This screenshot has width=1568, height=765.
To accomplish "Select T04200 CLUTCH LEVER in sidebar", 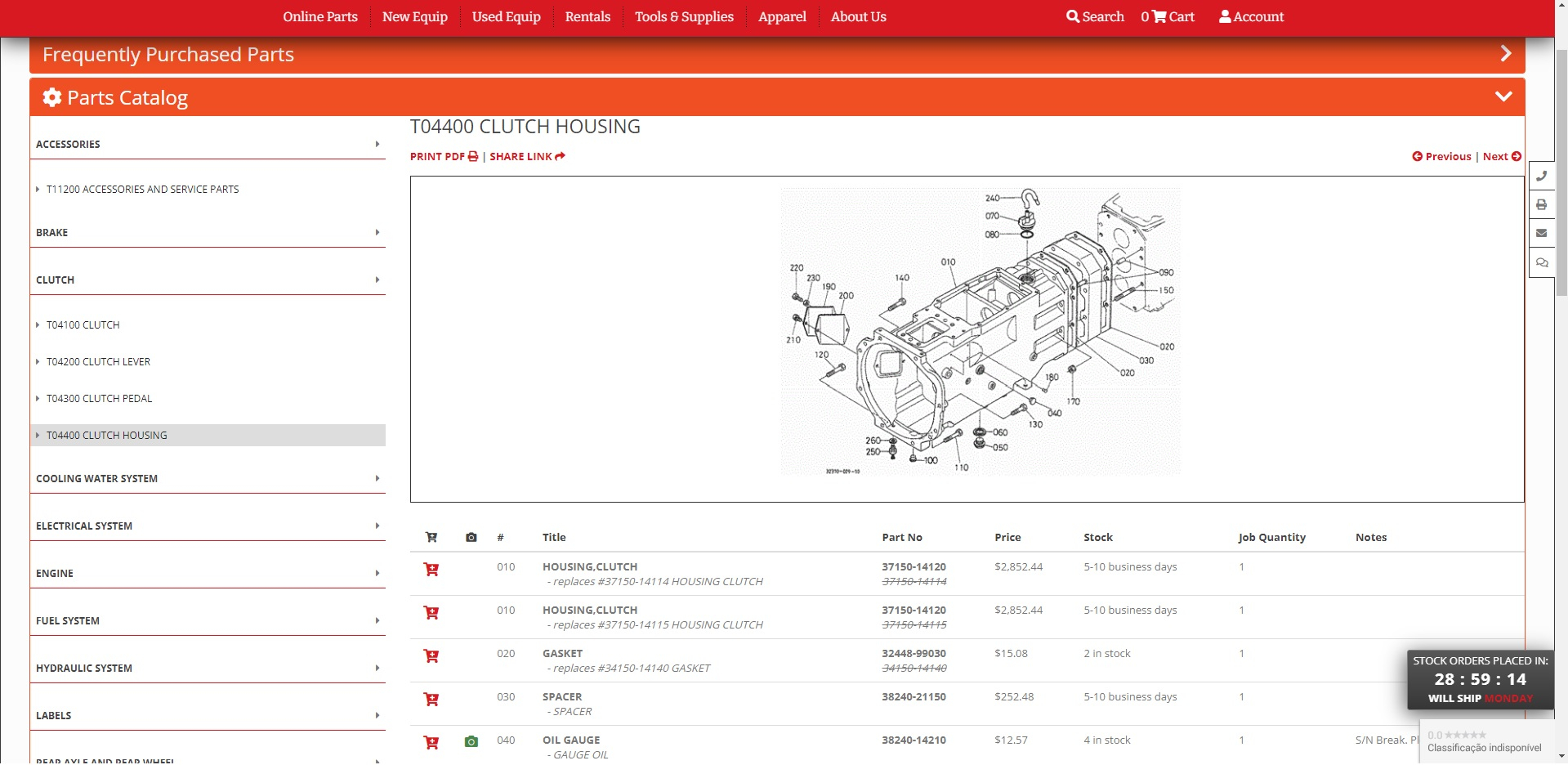I will pyautogui.click(x=98, y=362).
